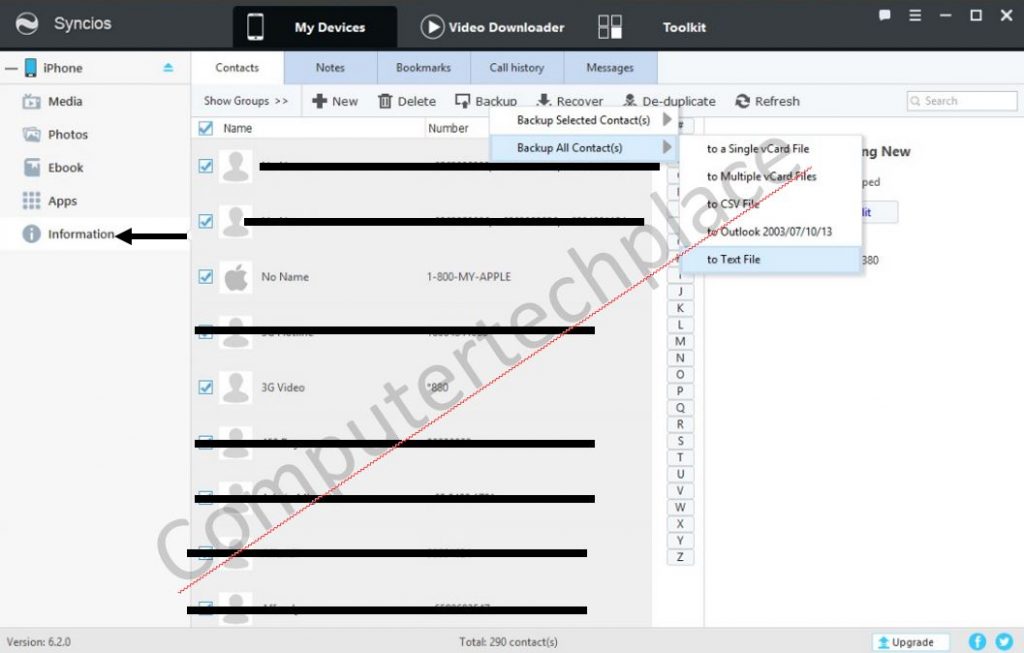Jump to letter K in index

point(680,308)
